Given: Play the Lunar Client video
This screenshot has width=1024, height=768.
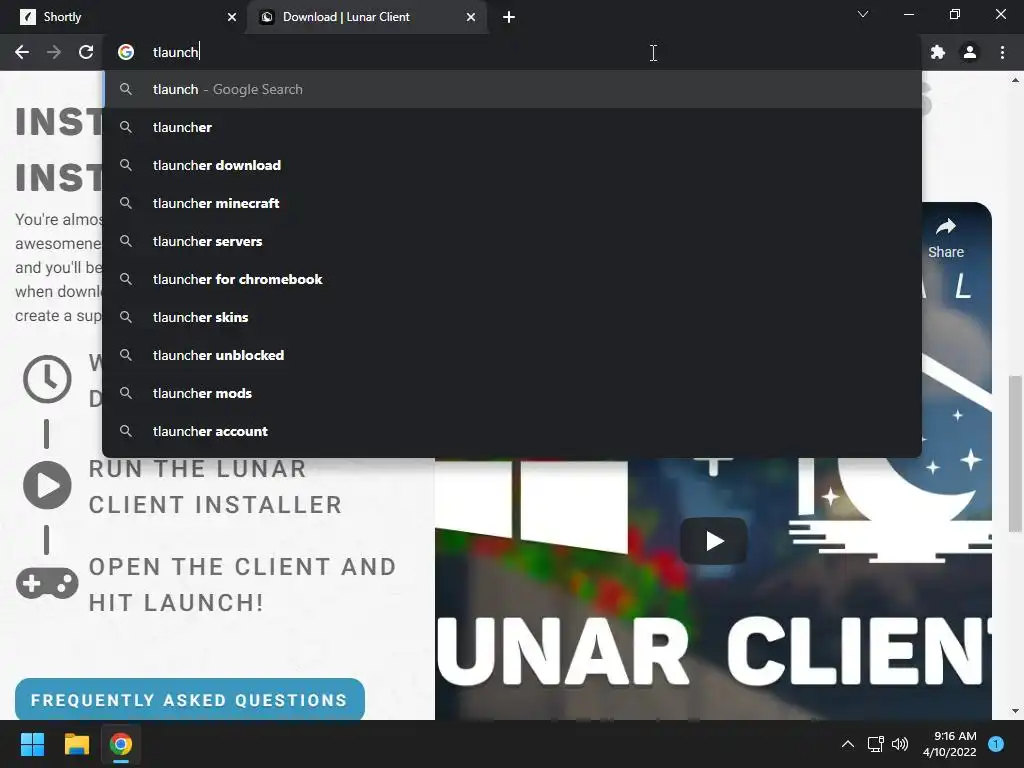Looking at the screenshot, I should click(714, 541).
